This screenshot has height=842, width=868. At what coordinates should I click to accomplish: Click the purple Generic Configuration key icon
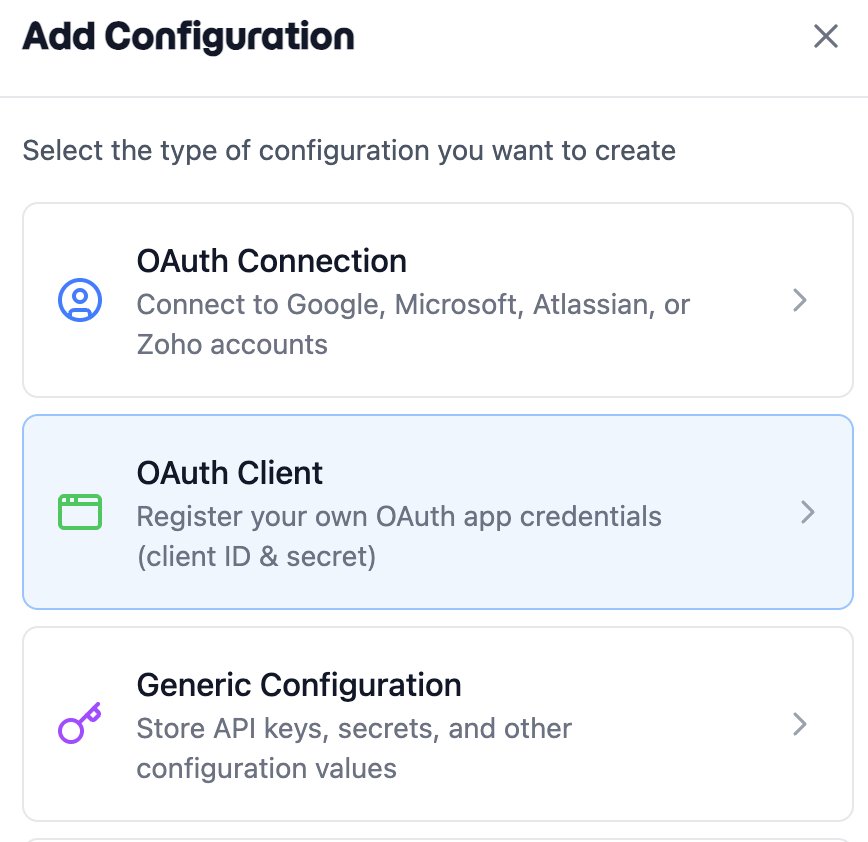[x=80, y=724]
